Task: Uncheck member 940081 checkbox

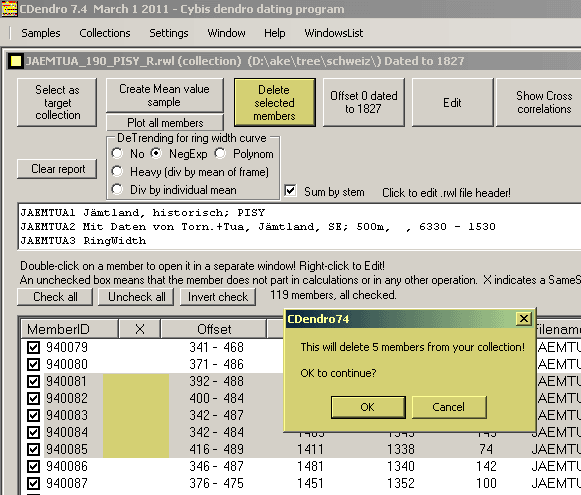Action: (x=33, y=382)
